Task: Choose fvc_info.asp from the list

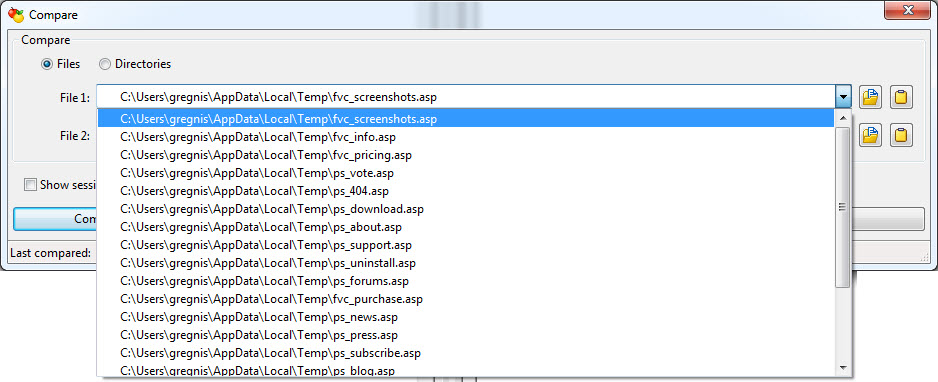Action: 466,137
